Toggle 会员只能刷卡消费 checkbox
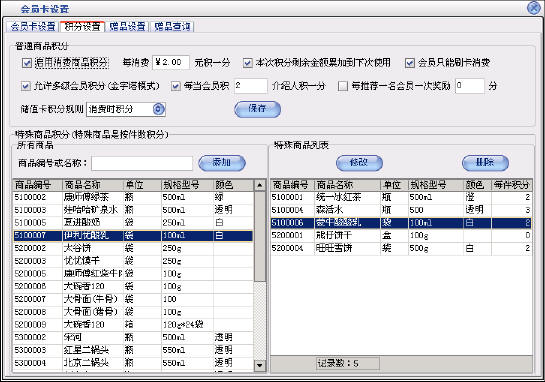This screenshot has width=545, height=382. (410, 63)
